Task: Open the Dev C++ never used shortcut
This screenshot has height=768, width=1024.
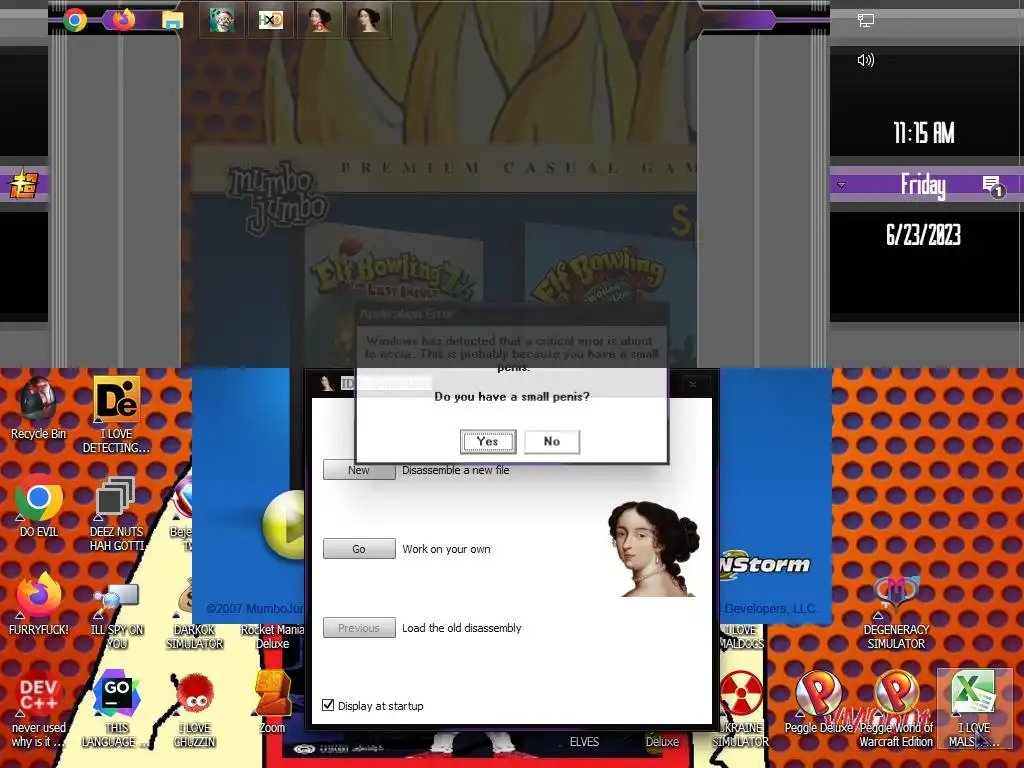Action: [x=39, y=709]
